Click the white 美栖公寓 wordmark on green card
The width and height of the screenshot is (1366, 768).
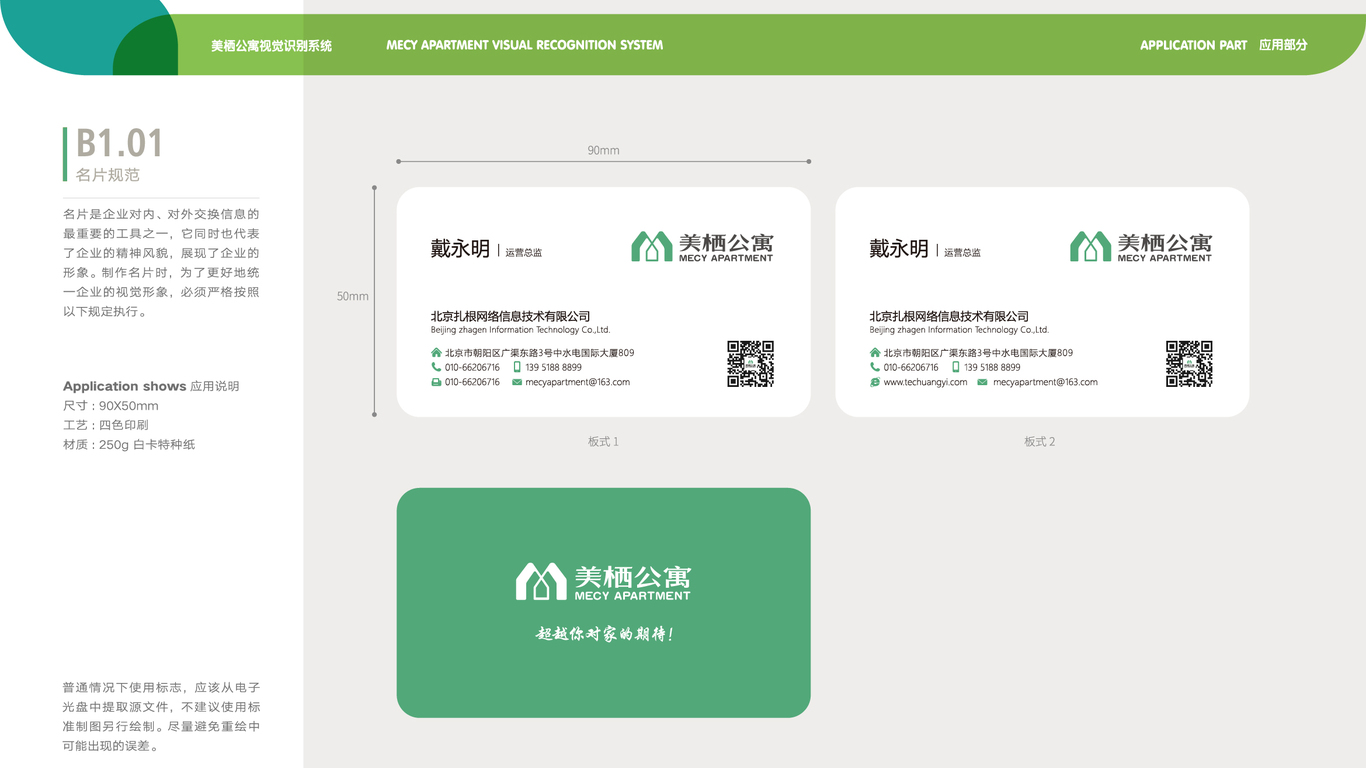(x=633, y=578)
